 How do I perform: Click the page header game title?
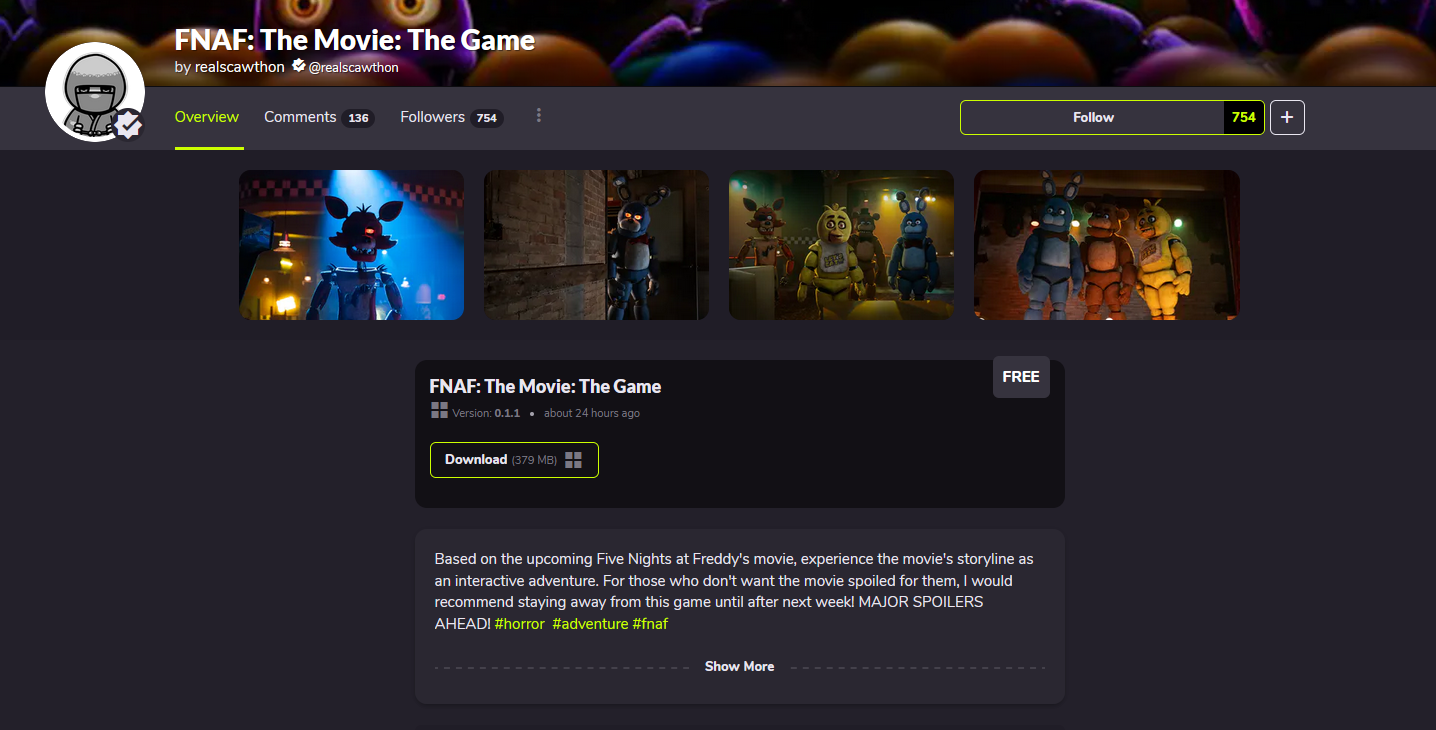tap(355, 40)
